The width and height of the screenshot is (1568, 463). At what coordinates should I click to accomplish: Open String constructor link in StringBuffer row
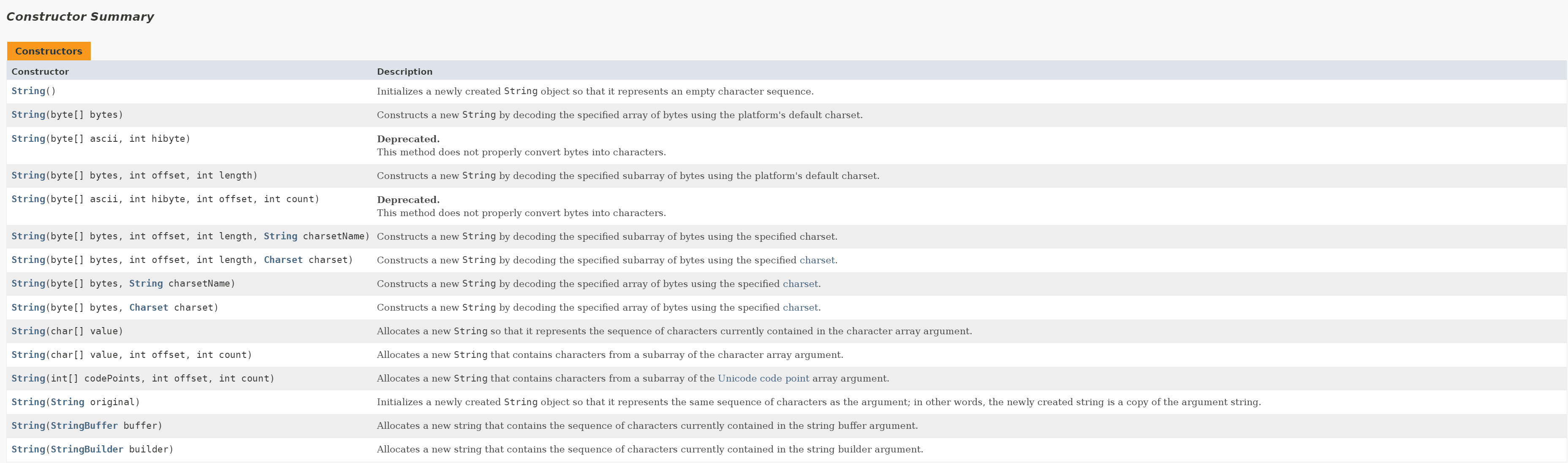[28, 426]
